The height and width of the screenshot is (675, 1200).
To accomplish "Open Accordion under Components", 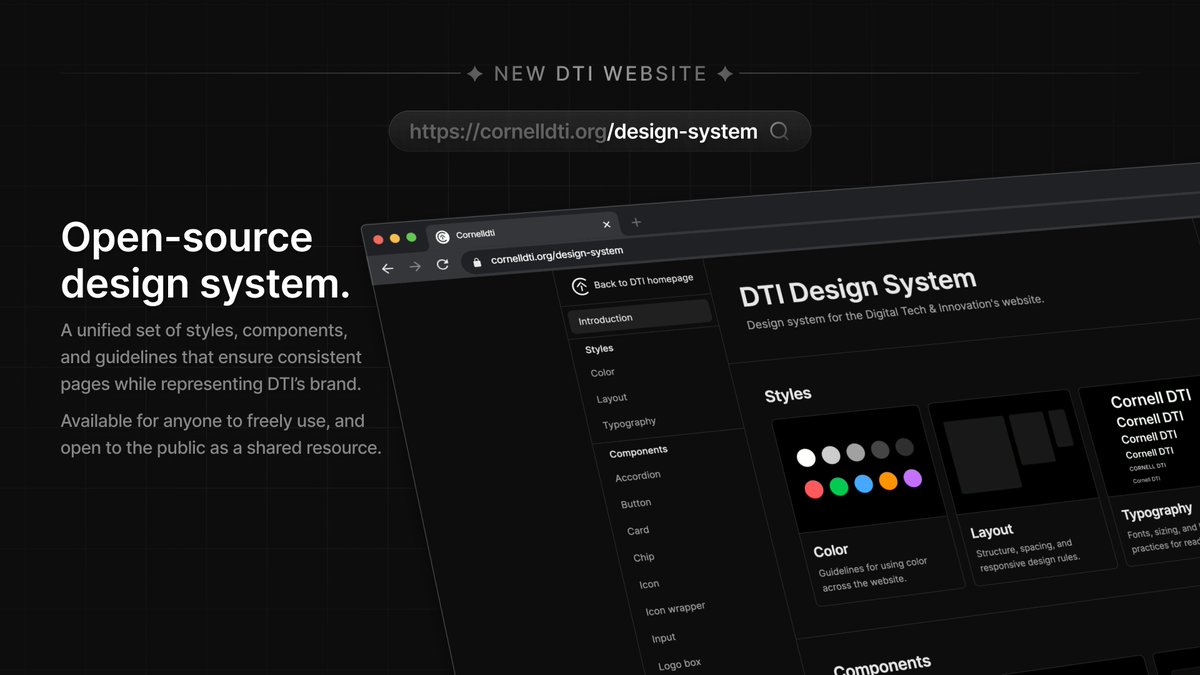I will pos(638,476).
